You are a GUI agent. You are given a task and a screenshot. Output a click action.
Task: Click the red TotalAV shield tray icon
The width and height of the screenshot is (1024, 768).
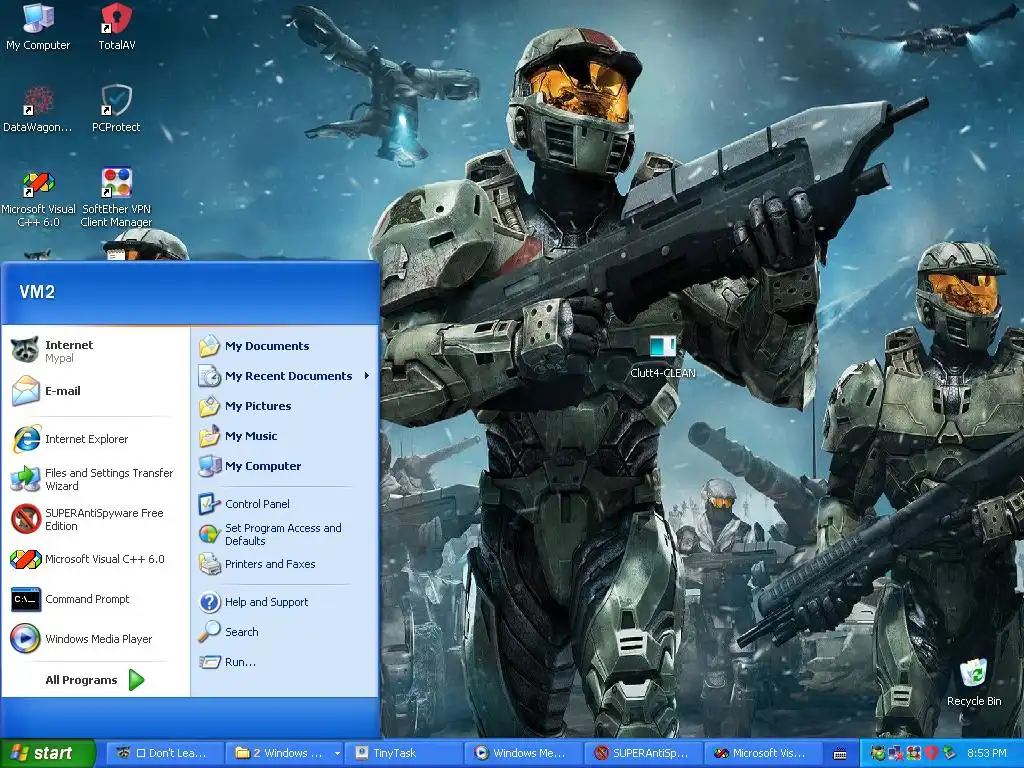(x=931, y=753)
